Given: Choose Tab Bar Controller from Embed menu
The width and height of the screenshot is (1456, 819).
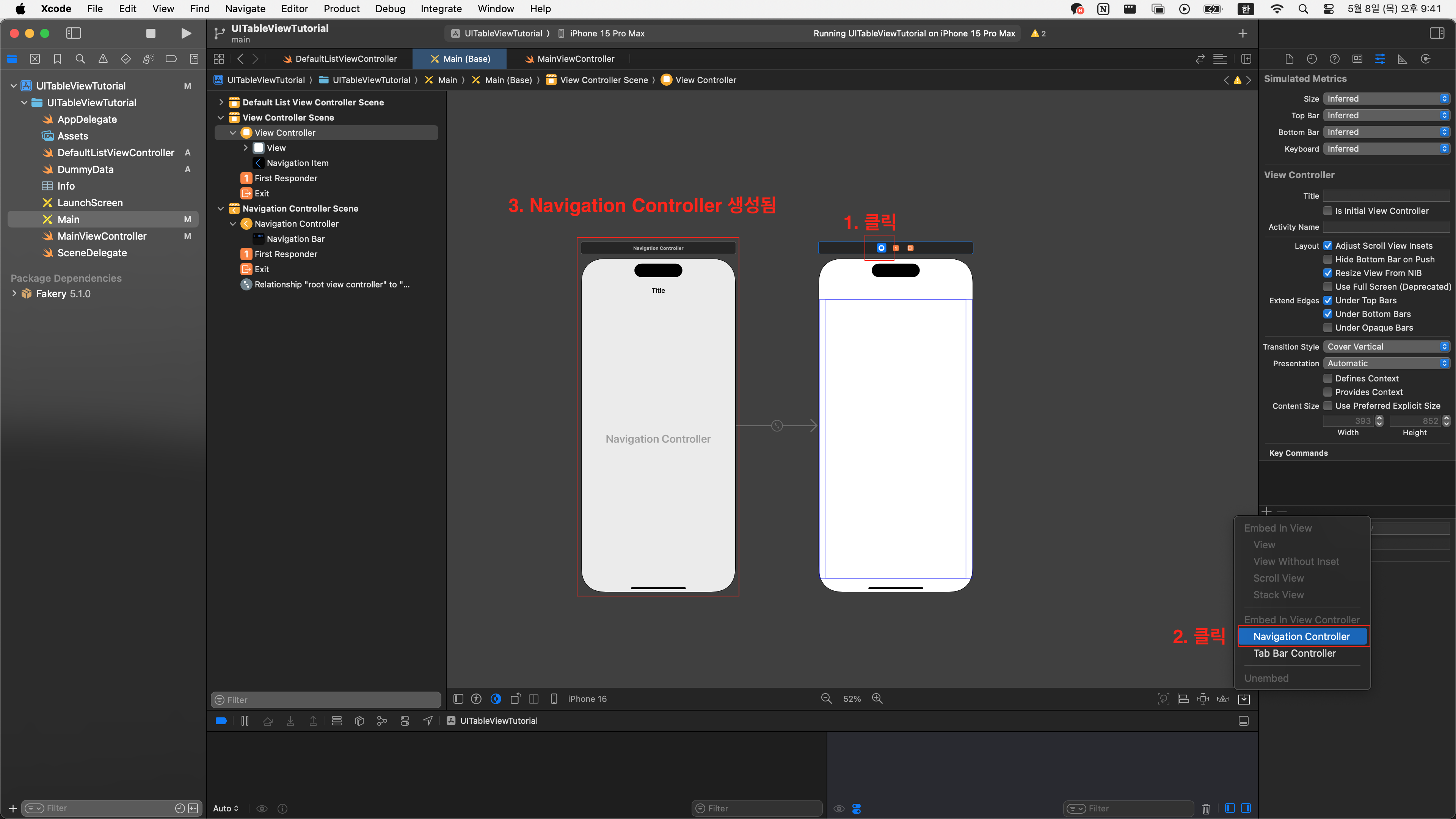Looking at the screenshot, I should (1295, 653).
